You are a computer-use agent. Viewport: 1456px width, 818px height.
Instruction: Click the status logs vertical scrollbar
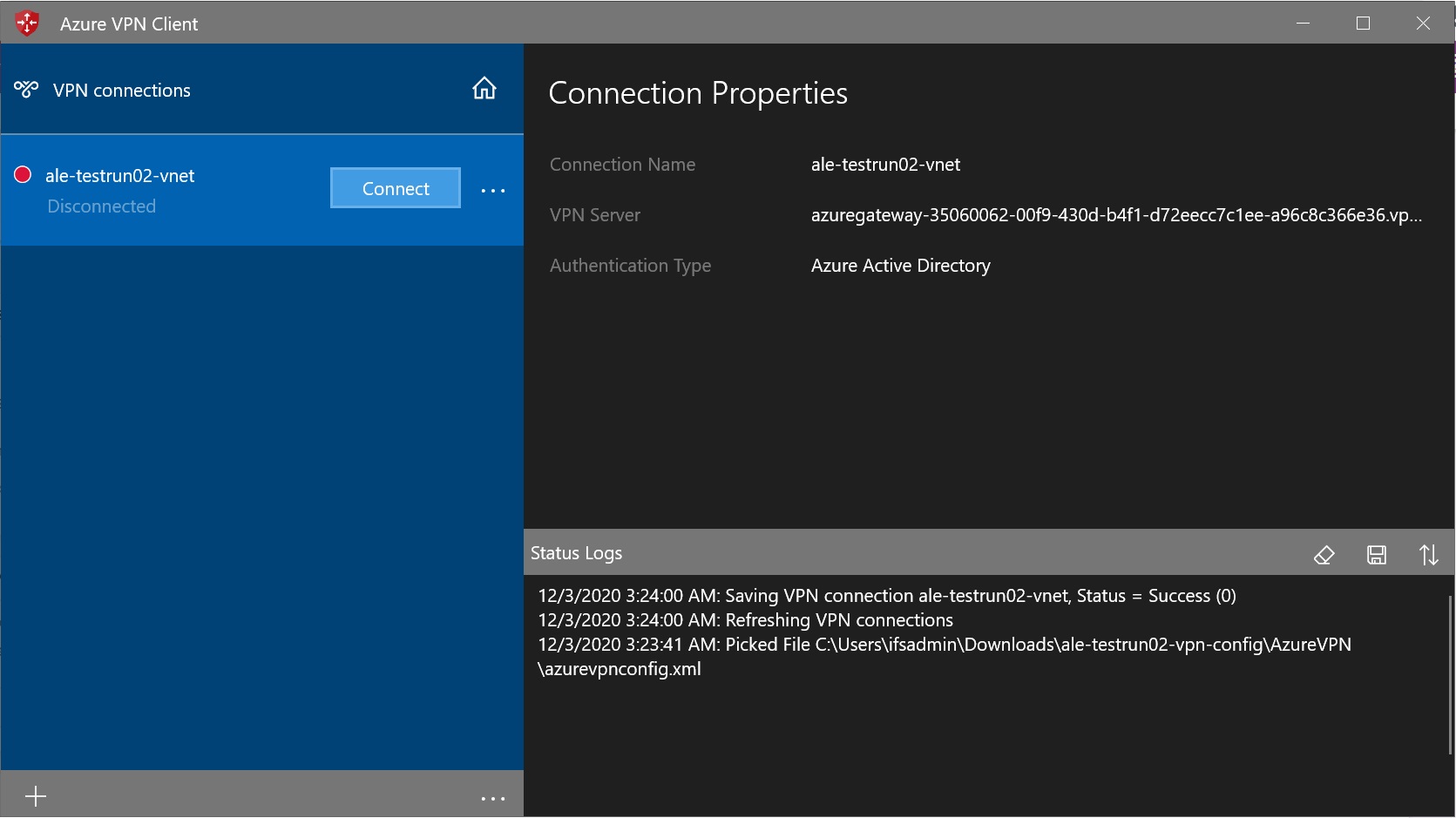click(x=1450, y=675)
